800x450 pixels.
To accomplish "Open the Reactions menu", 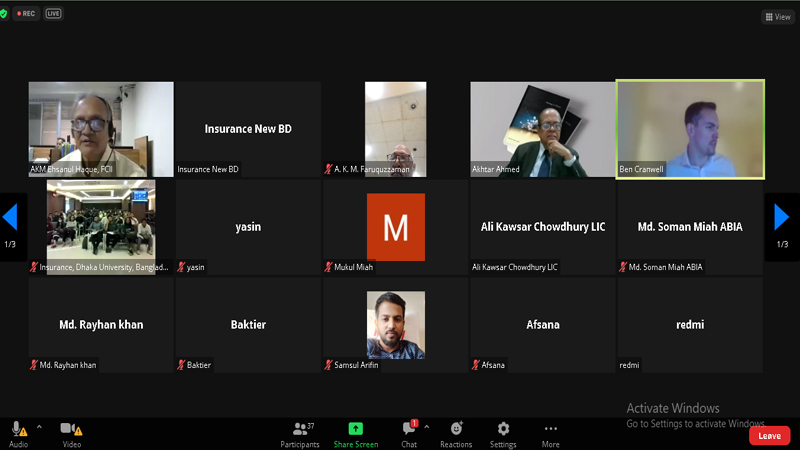I will [x=456, y=434].
